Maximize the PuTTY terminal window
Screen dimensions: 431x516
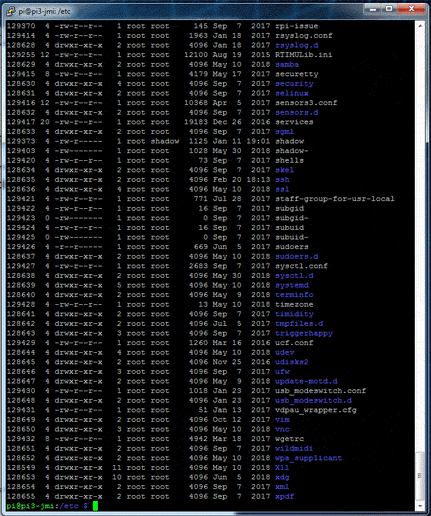coord(389,9)
